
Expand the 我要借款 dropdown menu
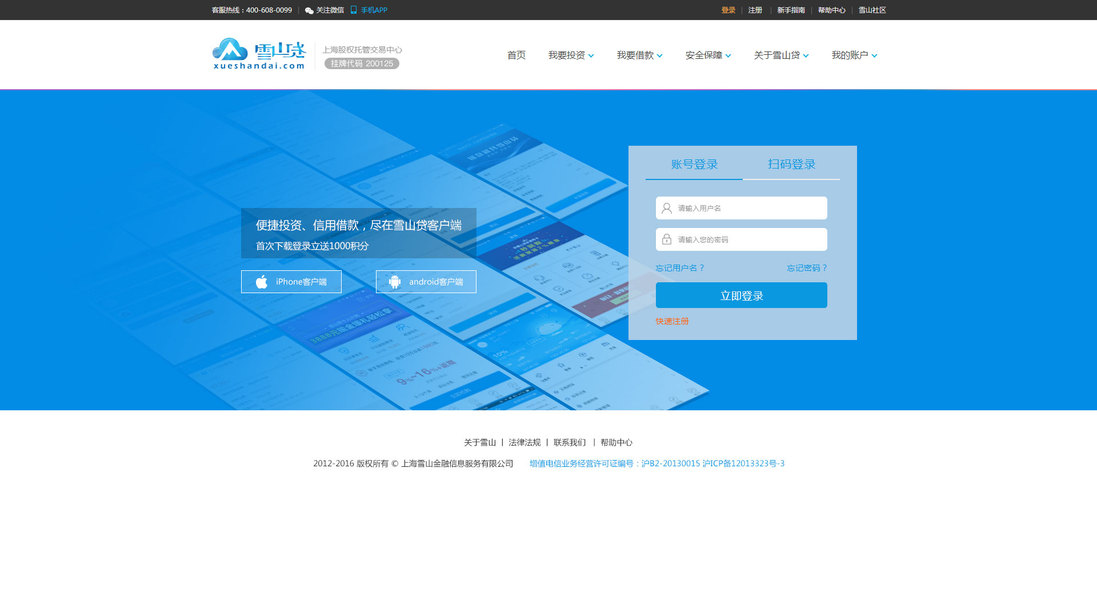point(639,55)
